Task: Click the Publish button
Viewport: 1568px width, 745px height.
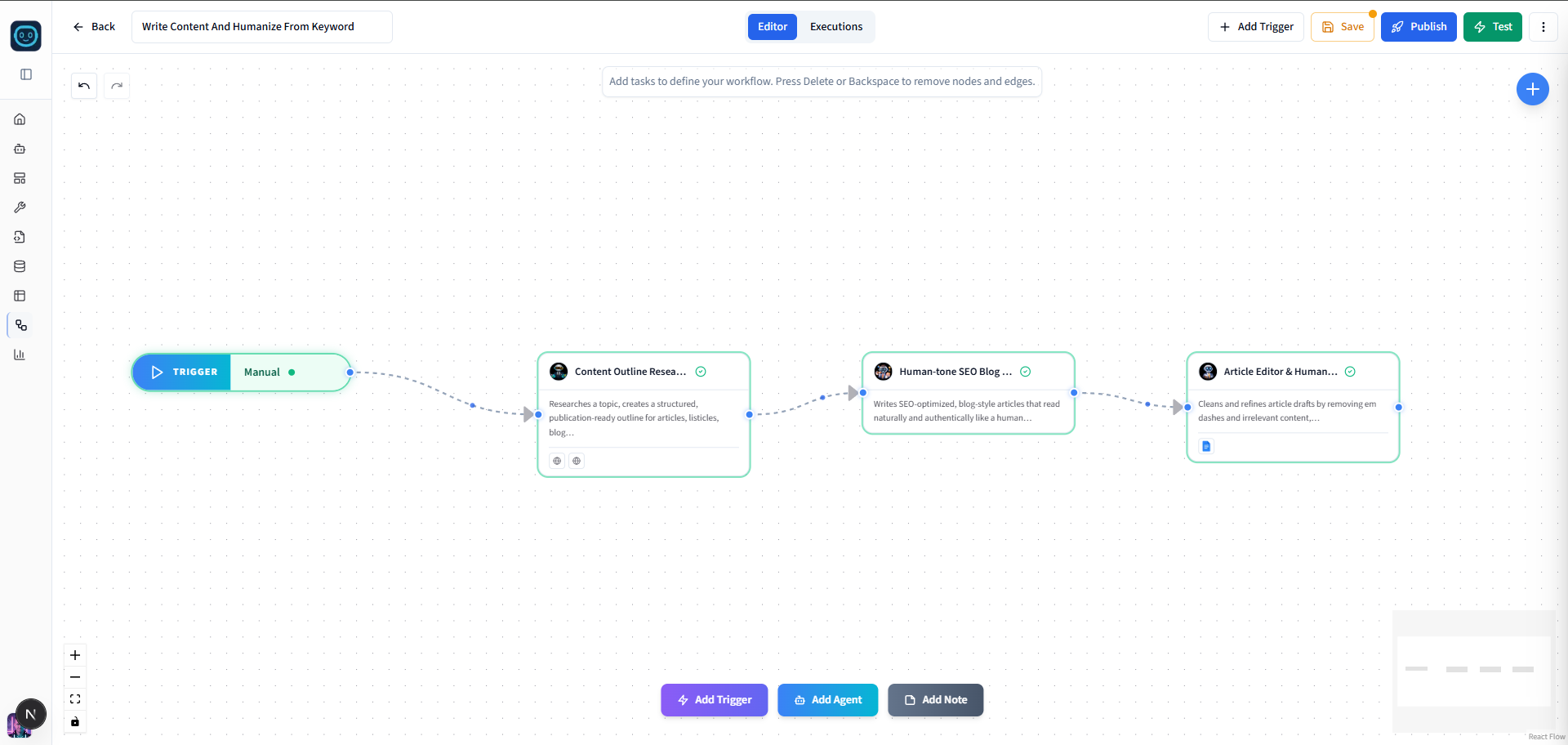Action: coord(1419,27)
